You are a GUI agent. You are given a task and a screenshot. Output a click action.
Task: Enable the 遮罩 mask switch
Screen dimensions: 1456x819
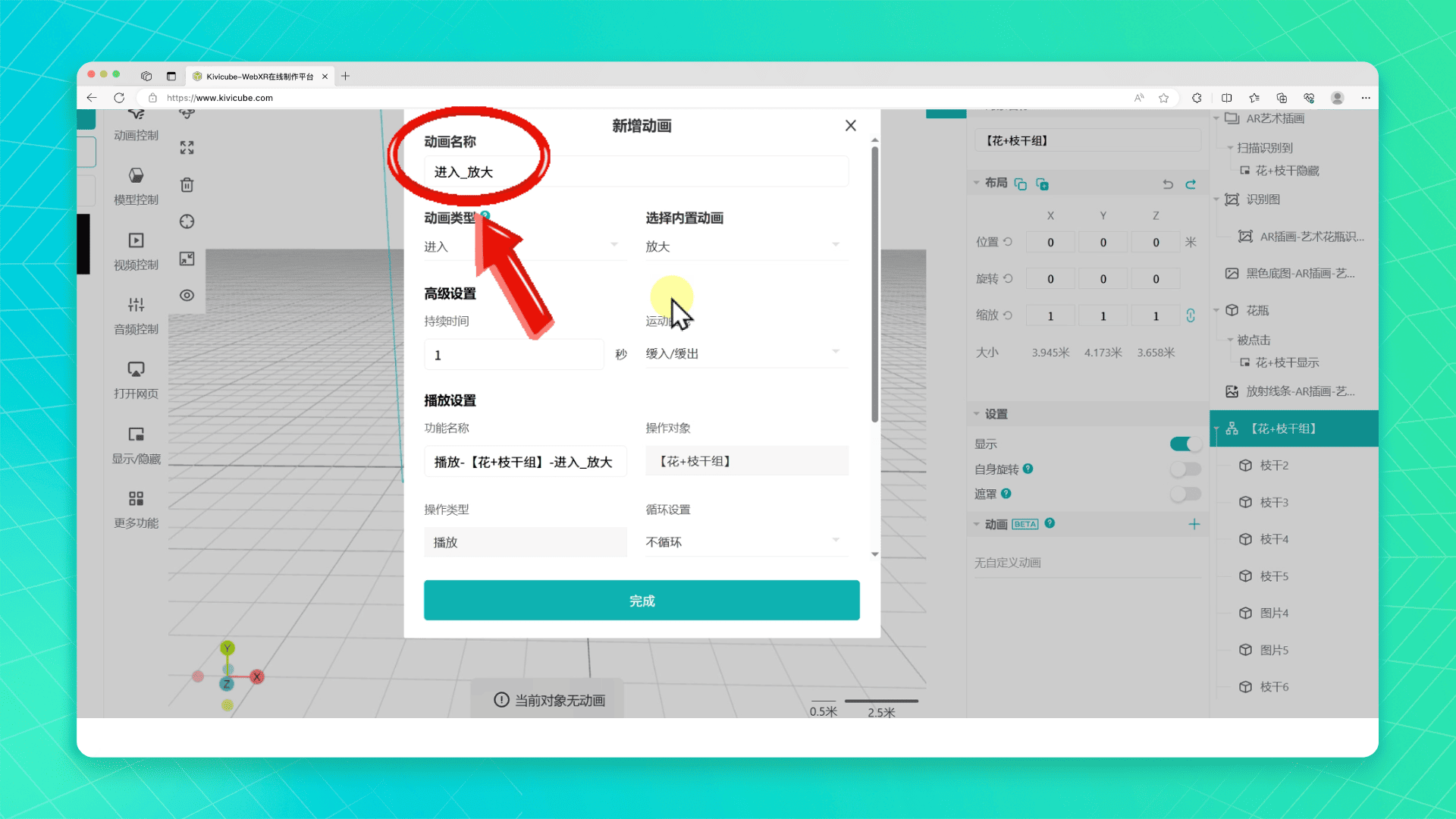click(x=1185, y=494)
